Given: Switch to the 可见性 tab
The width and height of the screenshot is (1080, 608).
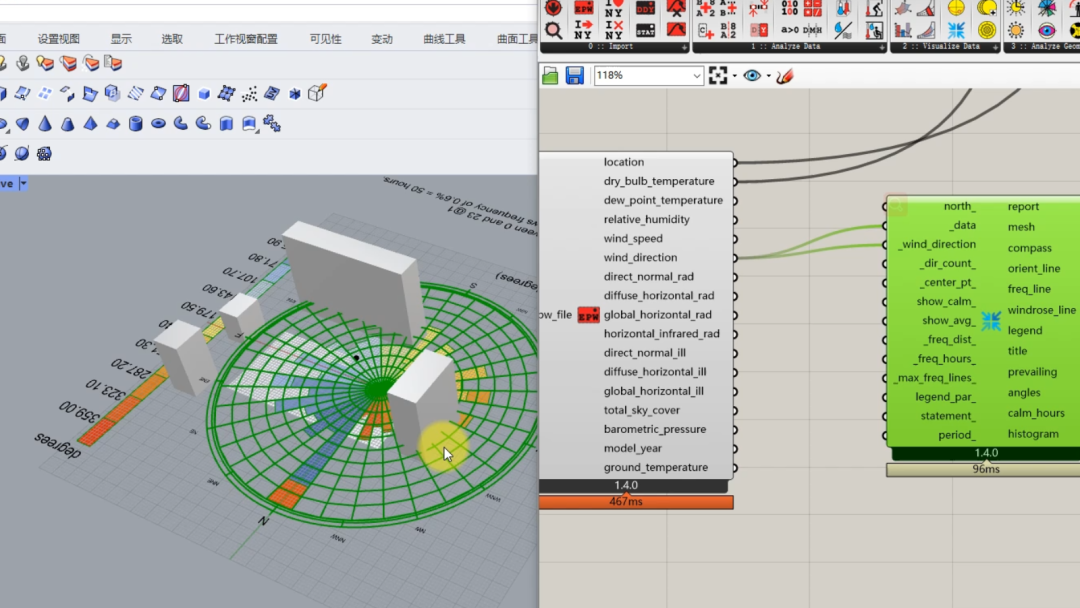Looking at the screenshot, I should coord(325,39).
